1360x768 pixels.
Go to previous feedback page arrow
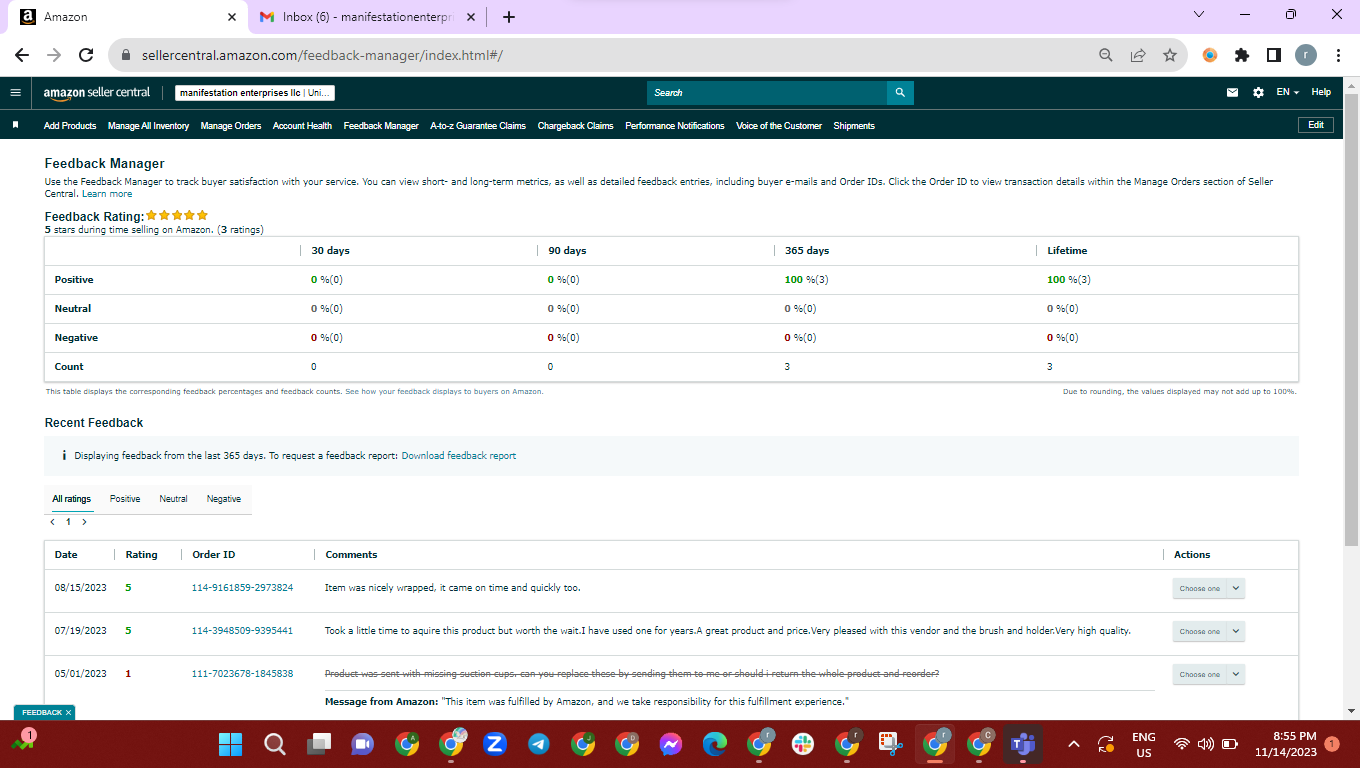coord(52,522)
